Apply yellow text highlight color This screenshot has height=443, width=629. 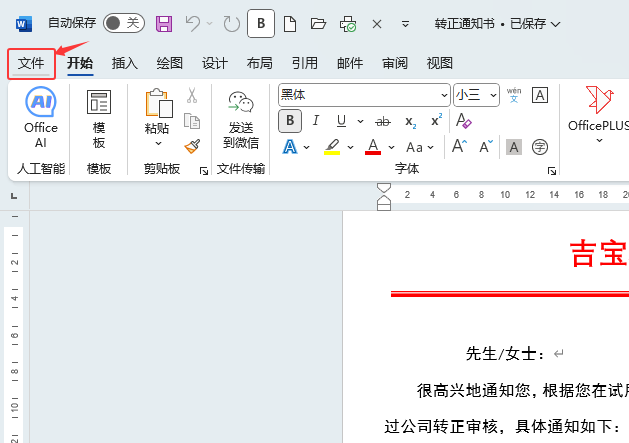pyautogui.click(x=332, y=147)
